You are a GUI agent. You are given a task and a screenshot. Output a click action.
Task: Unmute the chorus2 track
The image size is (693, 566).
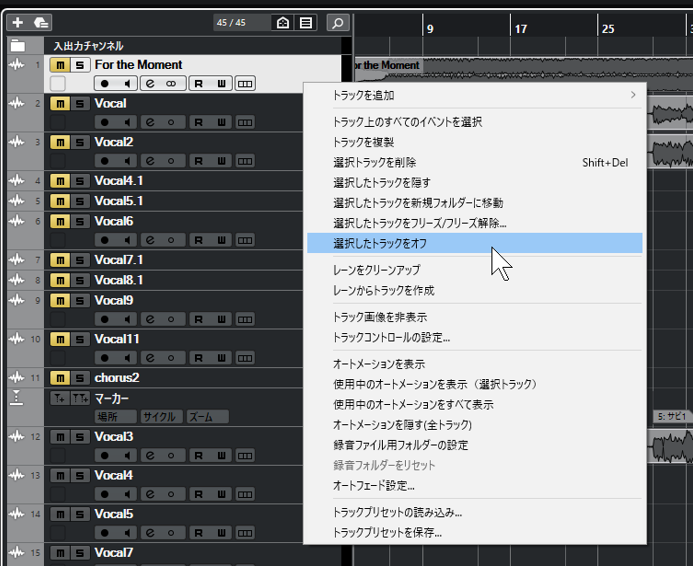pos(60,378)
